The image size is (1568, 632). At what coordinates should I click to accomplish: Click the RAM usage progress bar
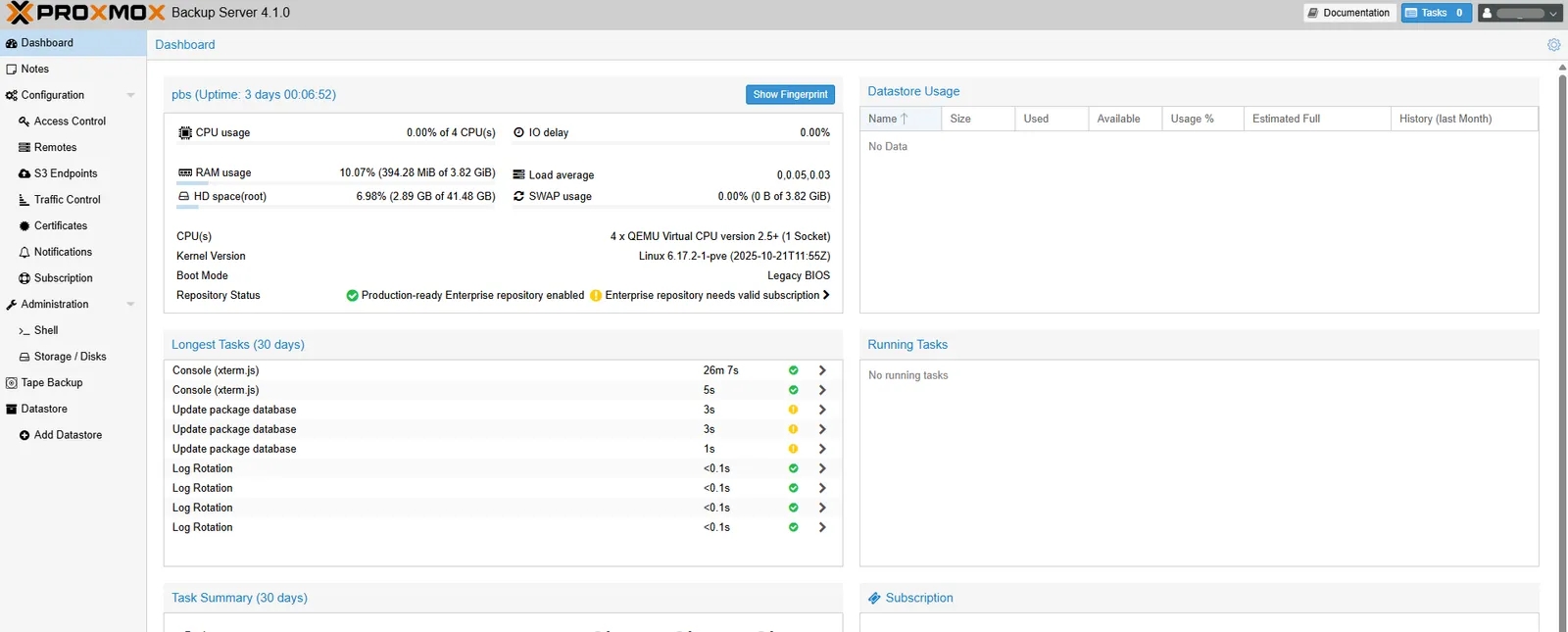pos(336,183)
